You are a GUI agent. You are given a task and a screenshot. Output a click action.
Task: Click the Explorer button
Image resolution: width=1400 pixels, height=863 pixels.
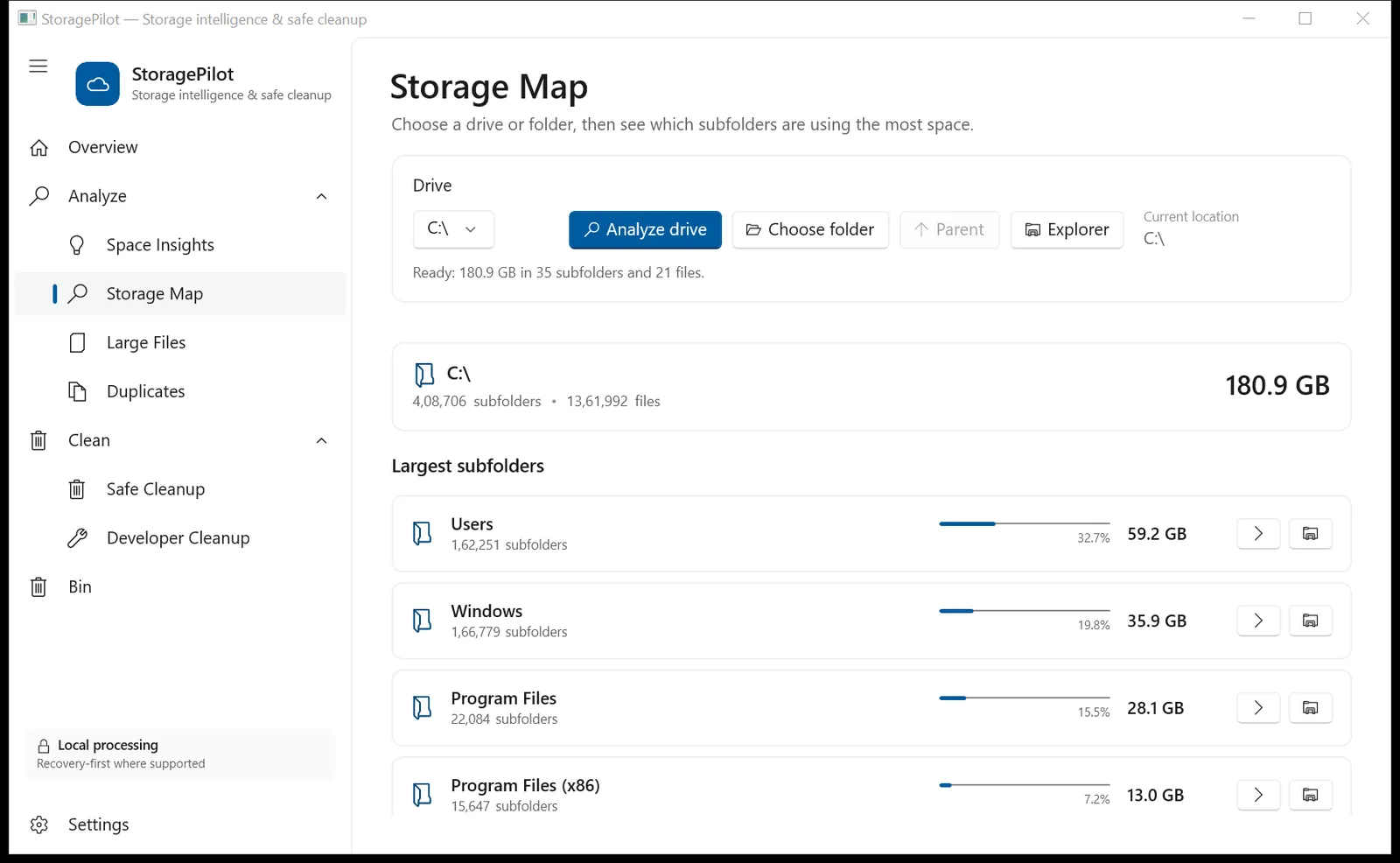(x=1067, y=229)
